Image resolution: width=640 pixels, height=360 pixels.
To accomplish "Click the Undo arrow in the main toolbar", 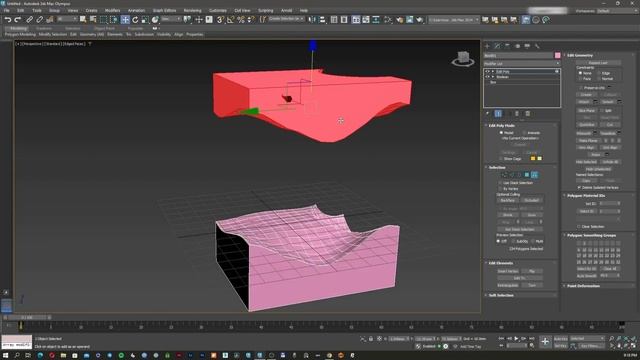I will coord(7,20).
